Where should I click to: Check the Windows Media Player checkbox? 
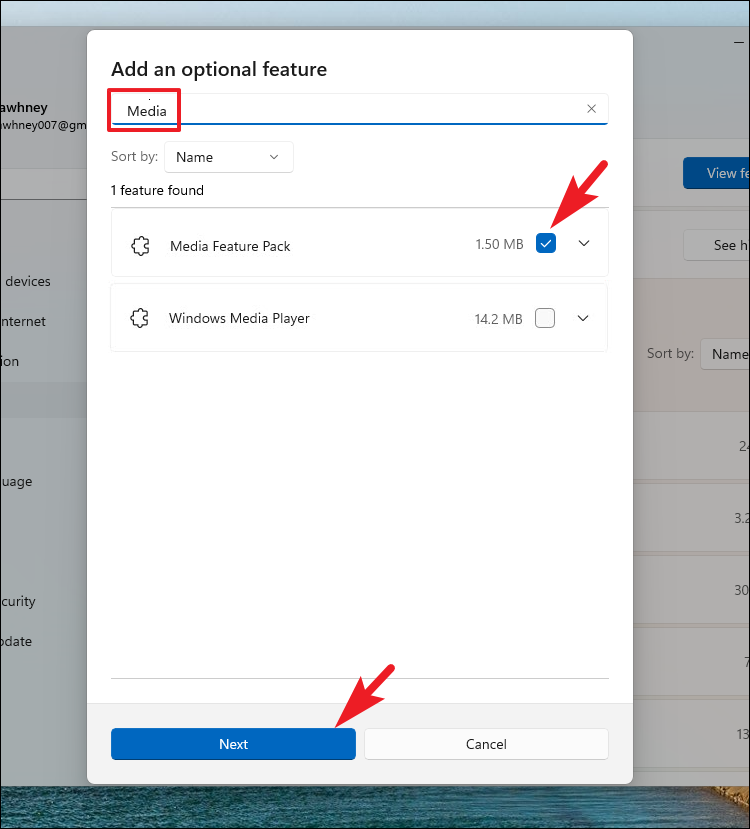(x=544, y=318)
